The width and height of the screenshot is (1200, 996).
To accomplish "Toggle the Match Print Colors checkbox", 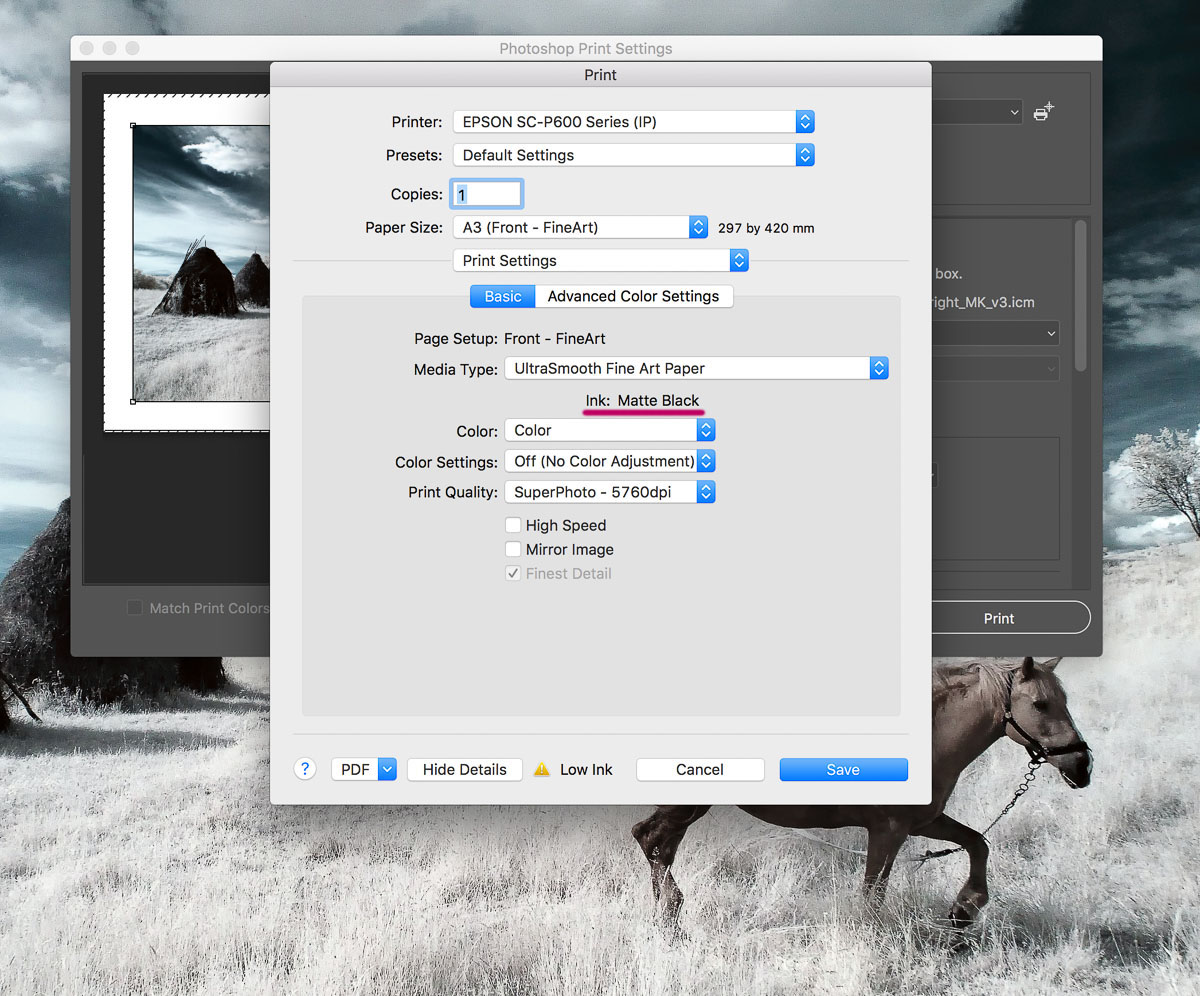I will point(134,608).
